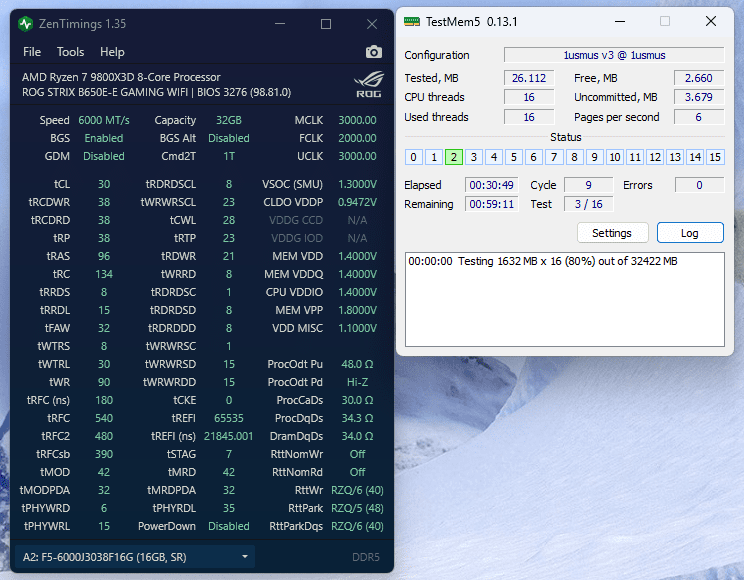Image resolution: width=744 pixels, height=580 pixels.
Task: Click the Remaining time 00:59:11
Action: coord(491,204)
